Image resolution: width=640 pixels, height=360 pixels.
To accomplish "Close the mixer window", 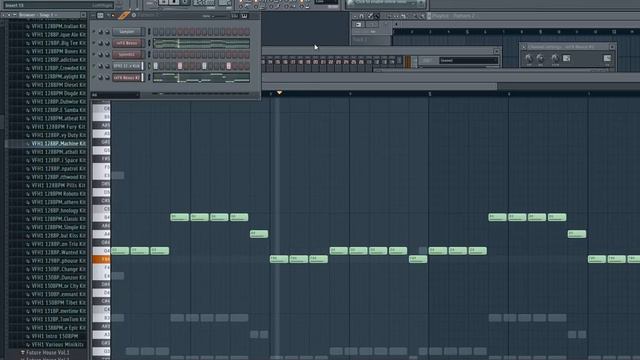I will pyautogui.click(x=496, y=51).
